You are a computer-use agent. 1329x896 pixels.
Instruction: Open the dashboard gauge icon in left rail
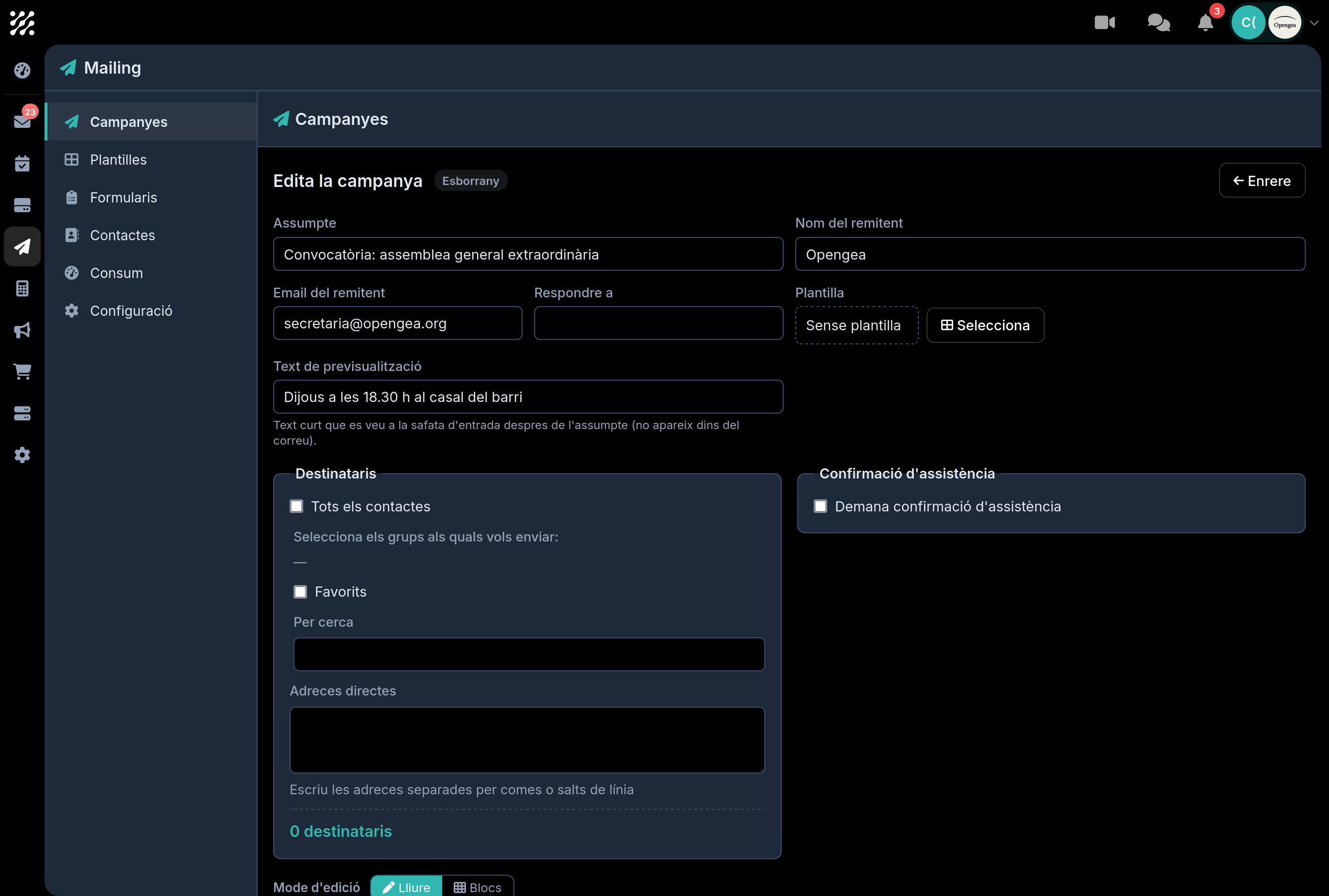(x=22, y=70)
